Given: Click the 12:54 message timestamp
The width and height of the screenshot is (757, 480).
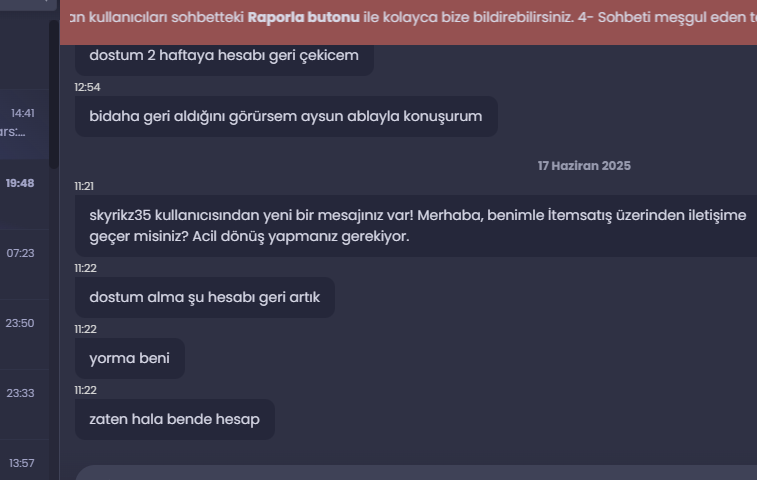Looking at the screenshot, I should click(87, 87).
